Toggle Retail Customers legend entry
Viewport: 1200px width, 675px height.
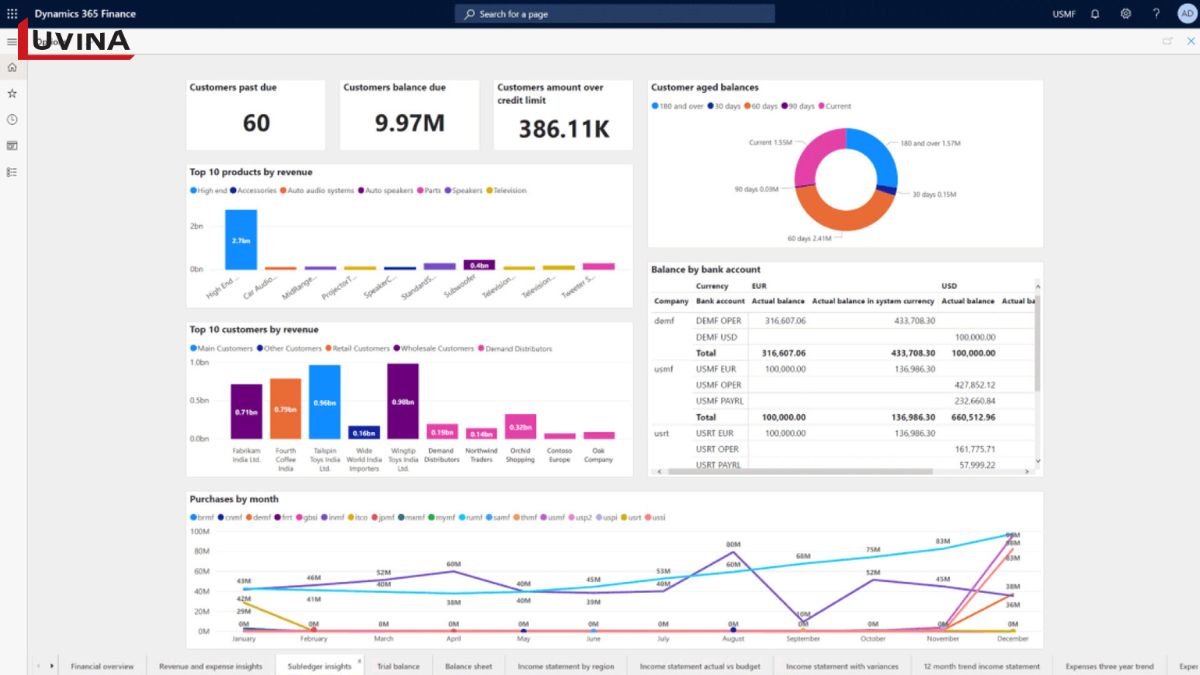click(x=357, y=349)
